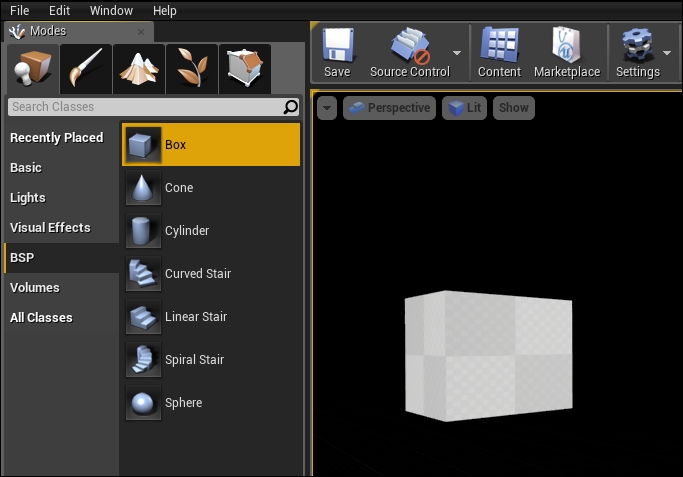Open the Window menu
This screenshot has height=477, width=683.
(x=111, y=11)
